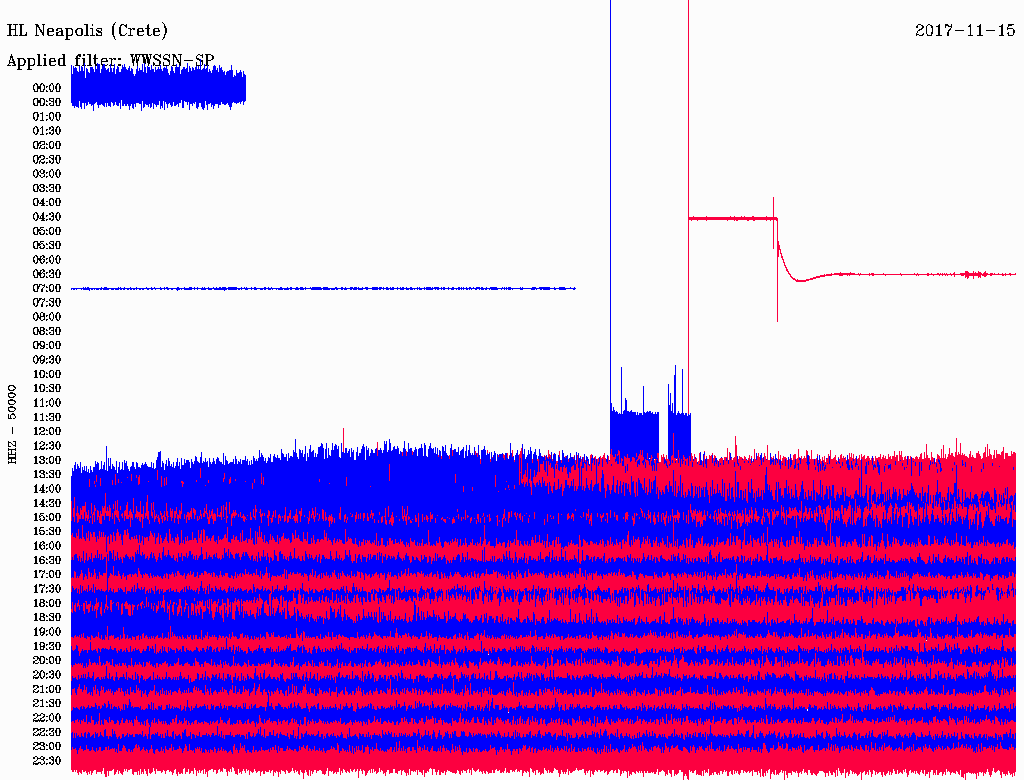
Task: Click the thick blue noise block at top left
Action: pyautogui.click(x=158, y=89)
